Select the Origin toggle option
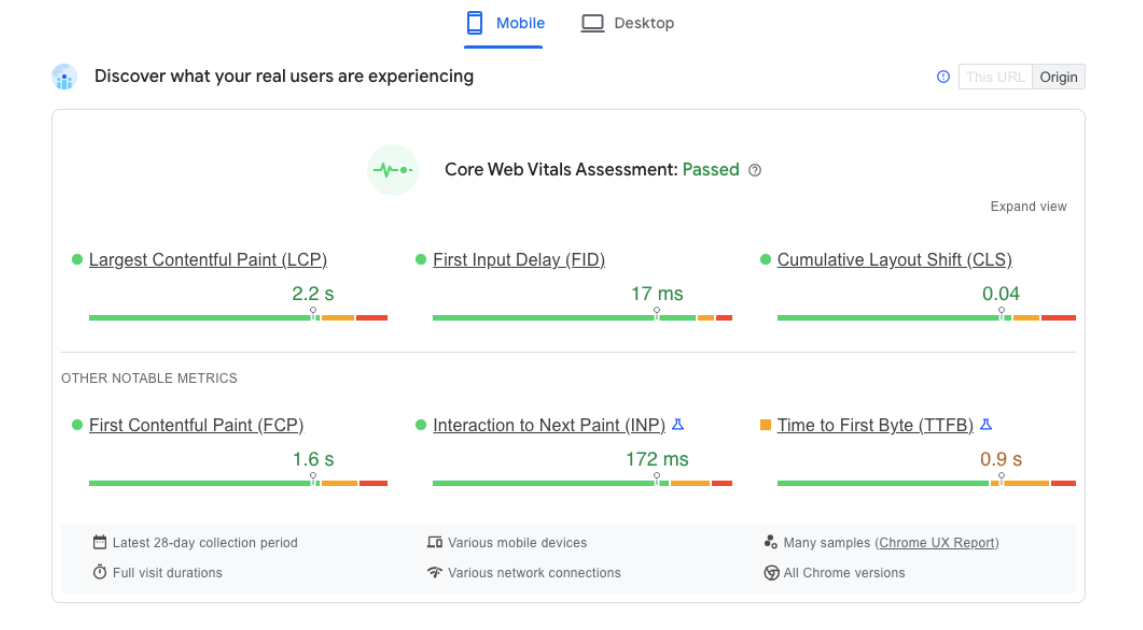 [1059, 76]
